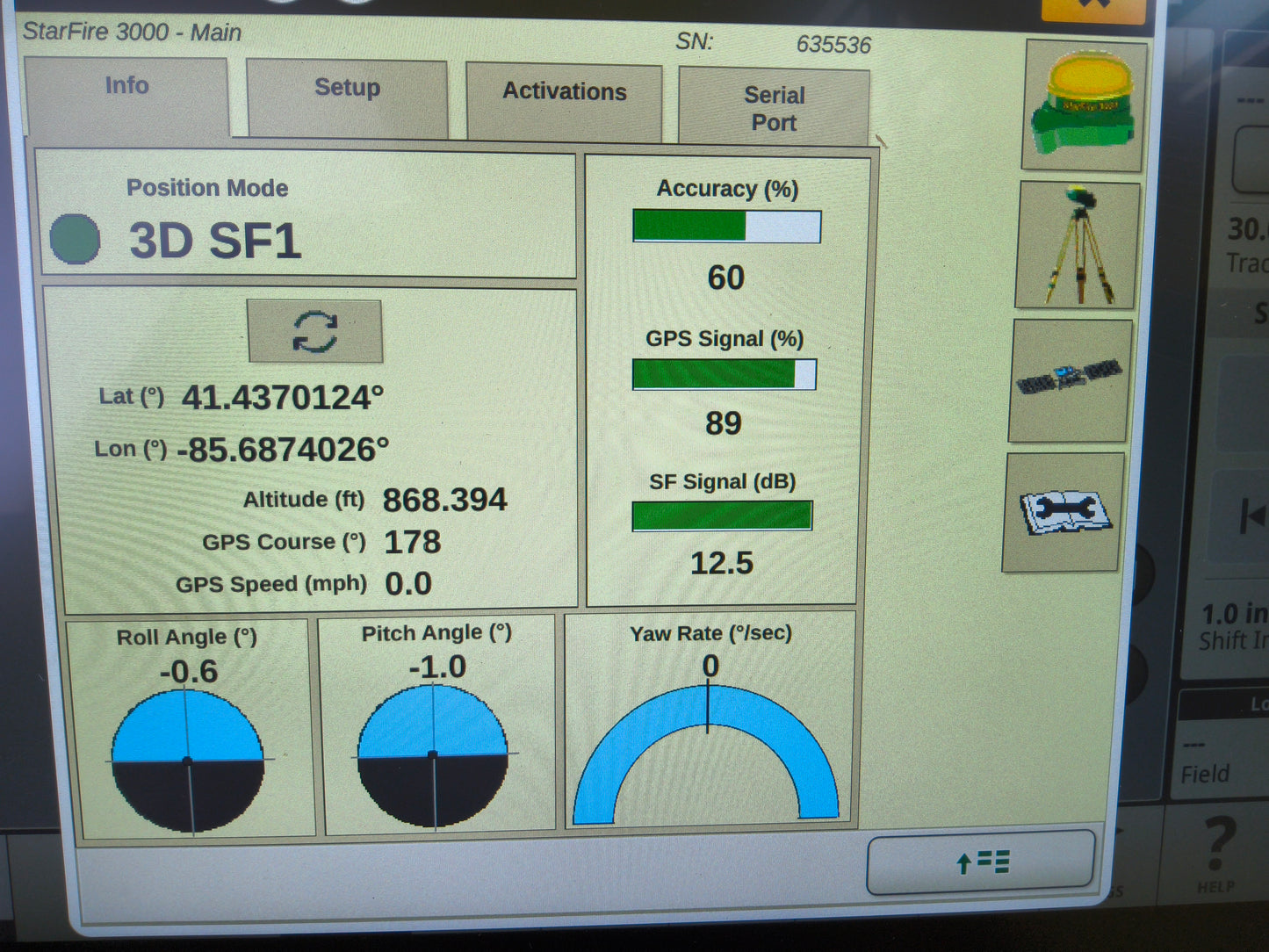Click the green position mode indicator
Image resolution: width=1269 pixels, height=952 pixels.
(75, 239)
